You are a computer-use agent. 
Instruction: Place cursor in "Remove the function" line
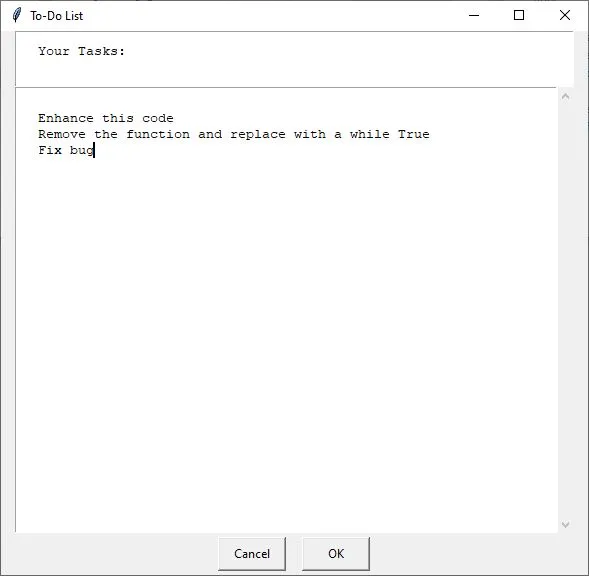114,134
